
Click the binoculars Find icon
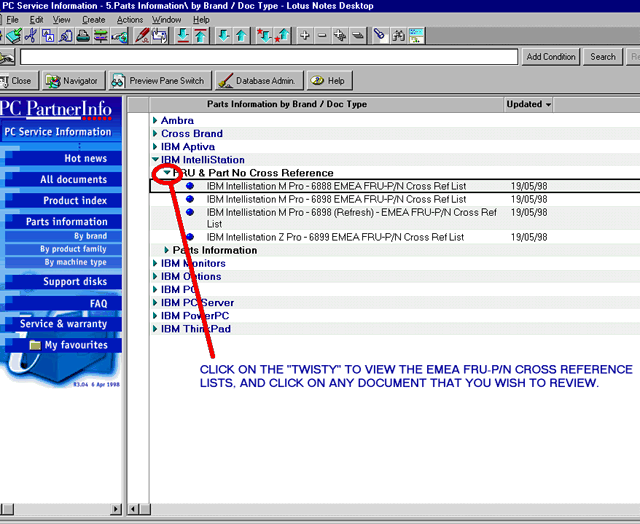[x=399, y=36]
